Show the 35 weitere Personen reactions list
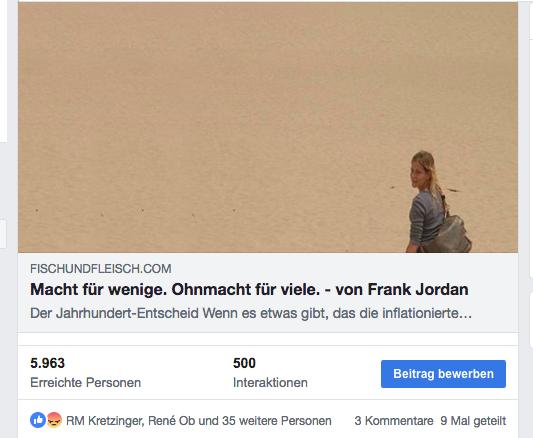533x438 pixels. (277, 421)
